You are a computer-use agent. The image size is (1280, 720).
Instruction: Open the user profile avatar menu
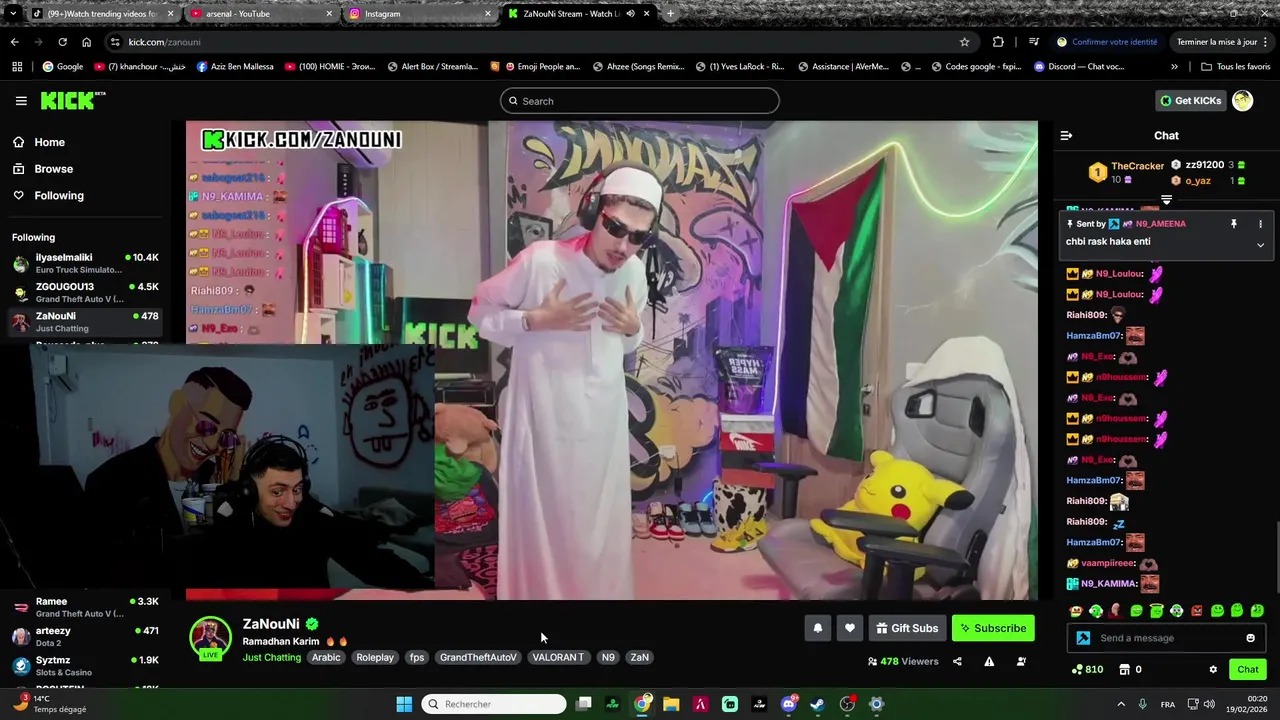coord(1242,100)
